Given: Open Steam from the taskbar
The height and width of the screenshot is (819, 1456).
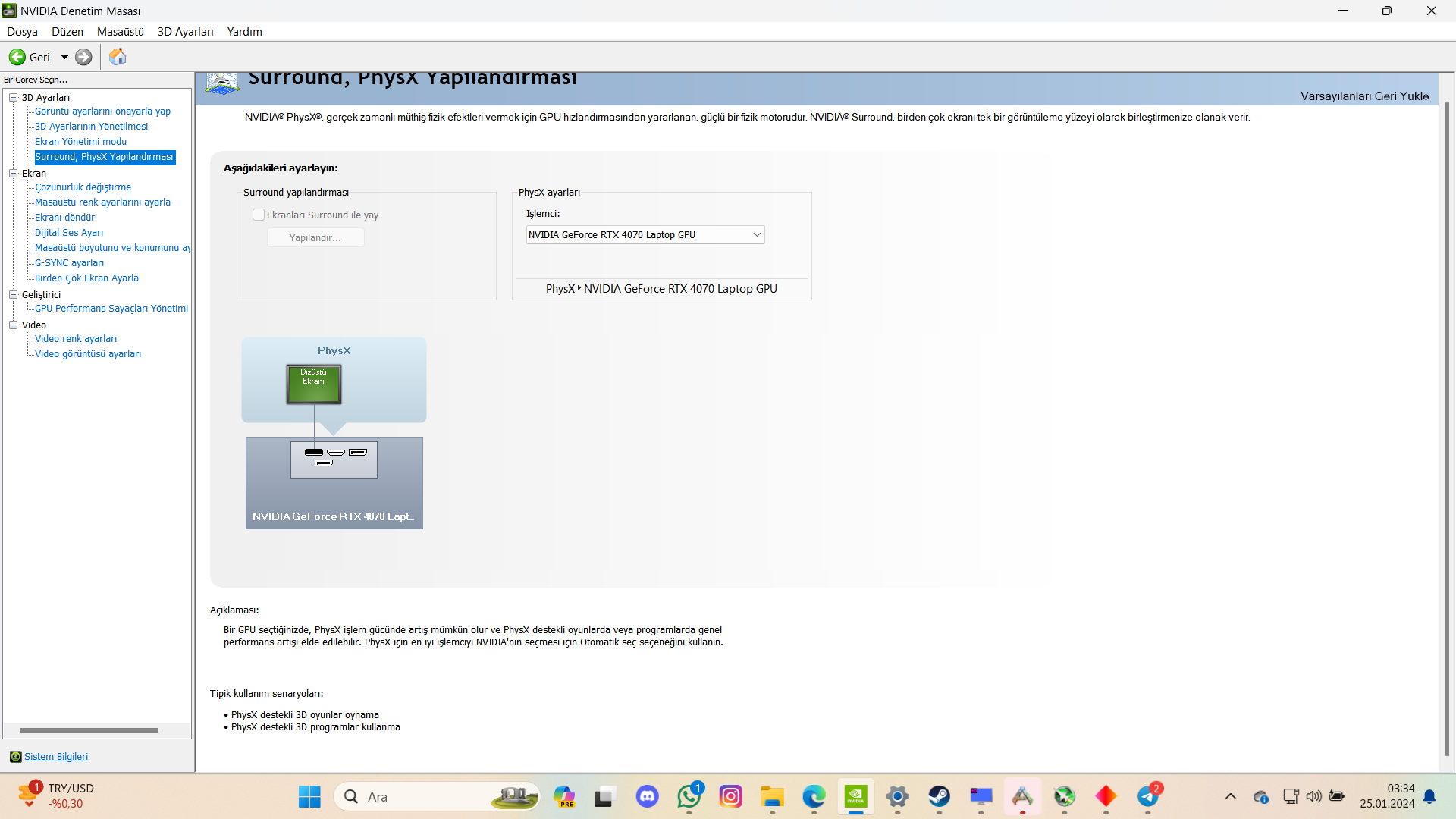Looking at the screenshot, I should point(940,797).
